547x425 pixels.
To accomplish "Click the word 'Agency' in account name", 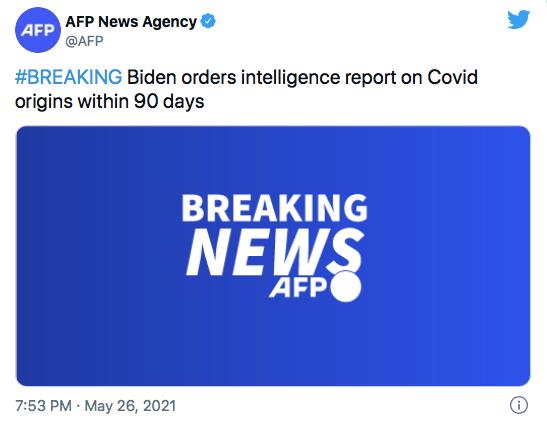I will (x=170, y=22).
